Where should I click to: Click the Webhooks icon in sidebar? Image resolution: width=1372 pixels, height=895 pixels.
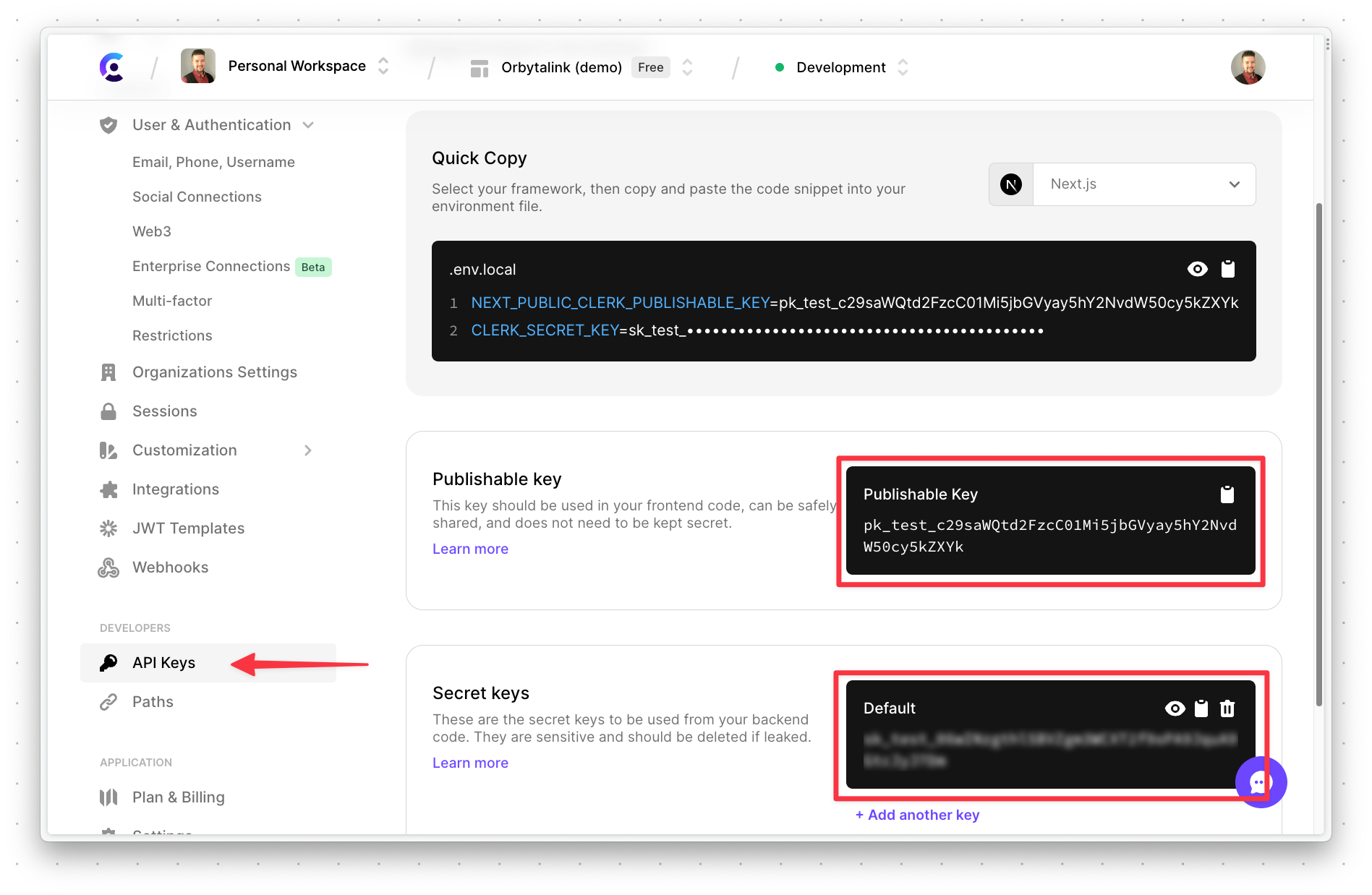(108, 567)
